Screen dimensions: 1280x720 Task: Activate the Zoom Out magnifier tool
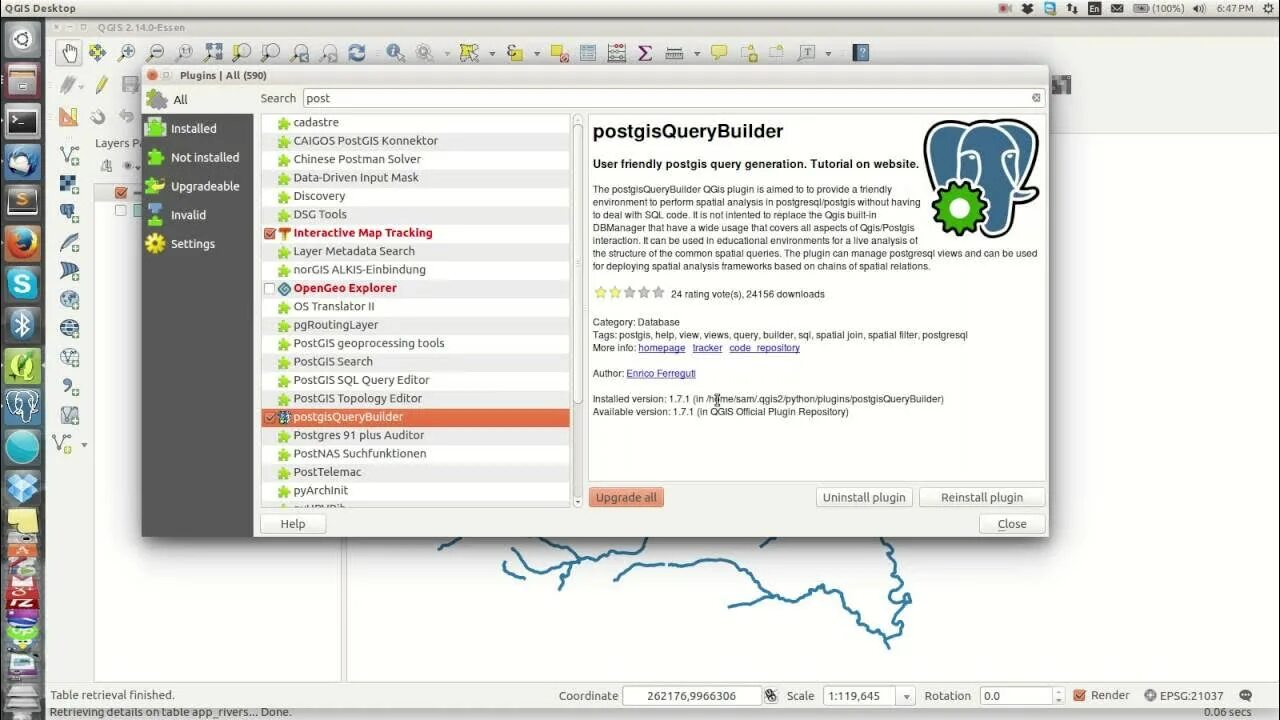(x=156, y=53)
